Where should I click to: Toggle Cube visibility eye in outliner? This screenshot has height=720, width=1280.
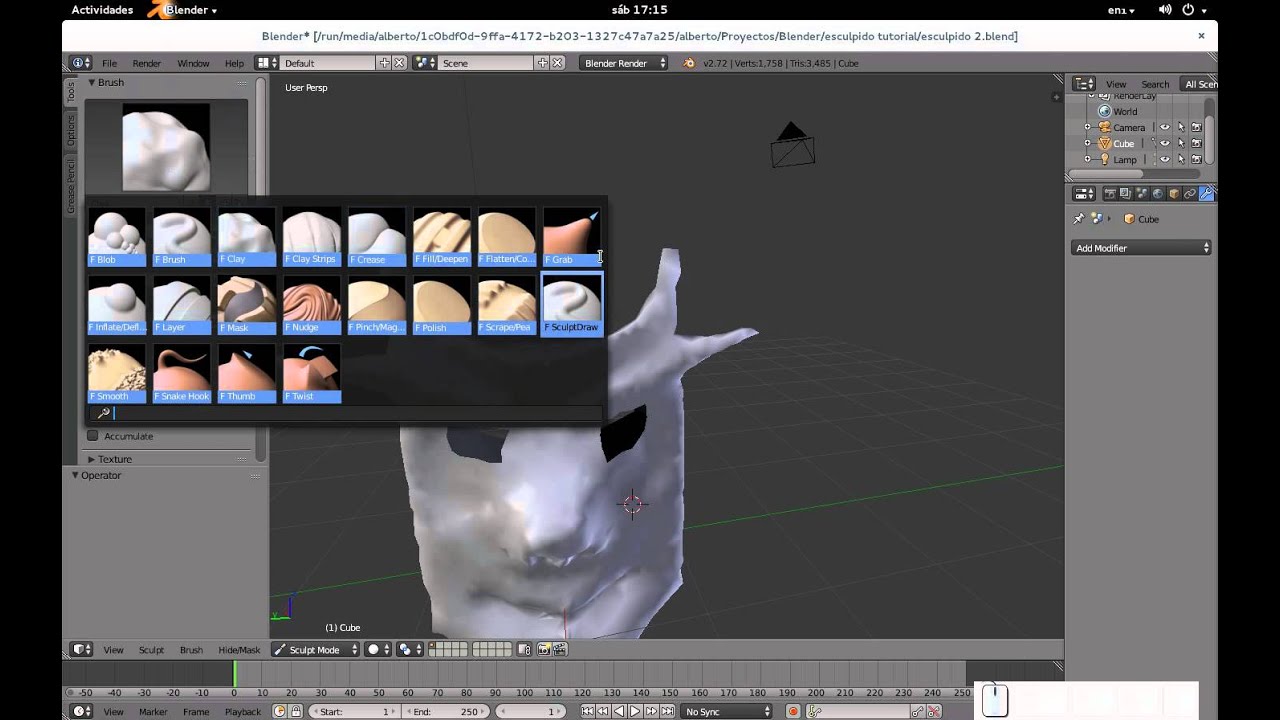[1164, 144]
